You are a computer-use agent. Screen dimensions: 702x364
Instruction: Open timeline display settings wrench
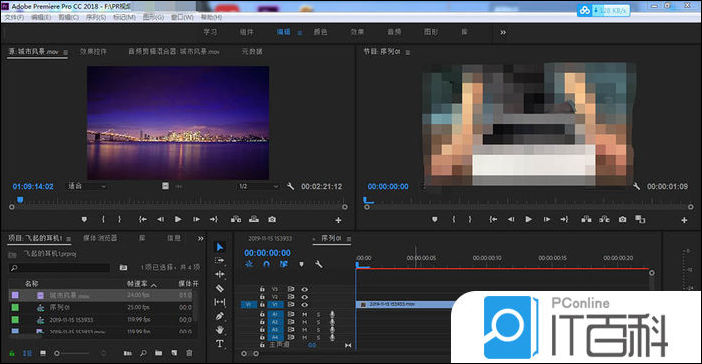pyautogui.click(x=318, y=264)
